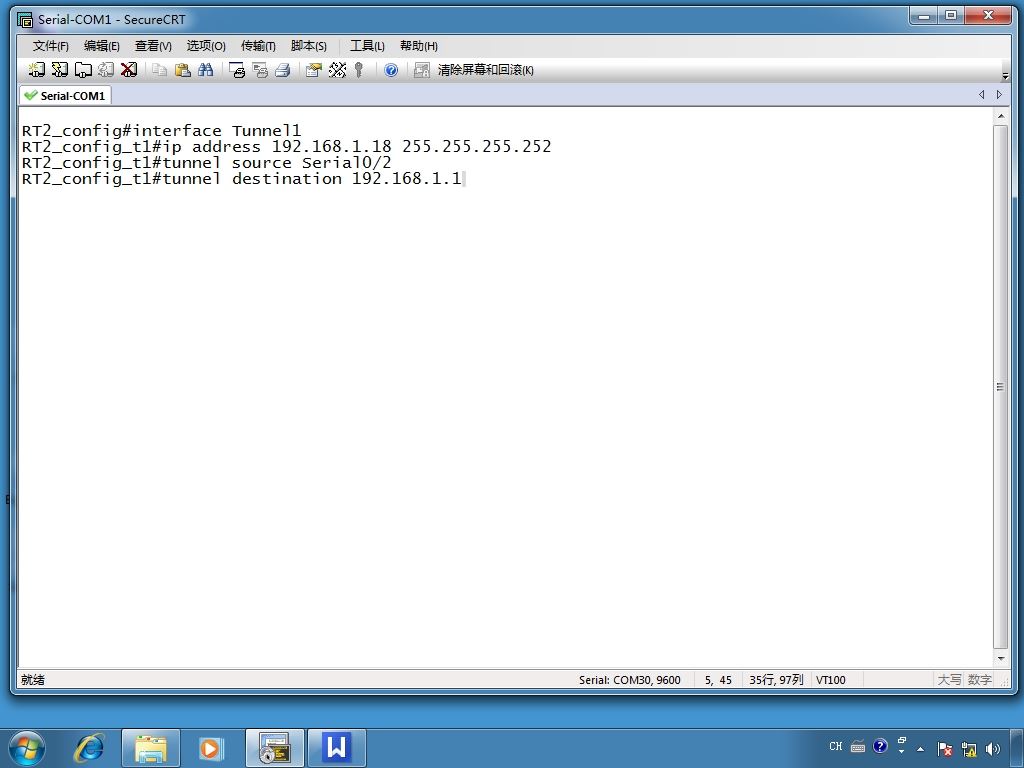Select the Serial-COM1 session tab
The image size is (1024, 768).
[x=65, y=95]
